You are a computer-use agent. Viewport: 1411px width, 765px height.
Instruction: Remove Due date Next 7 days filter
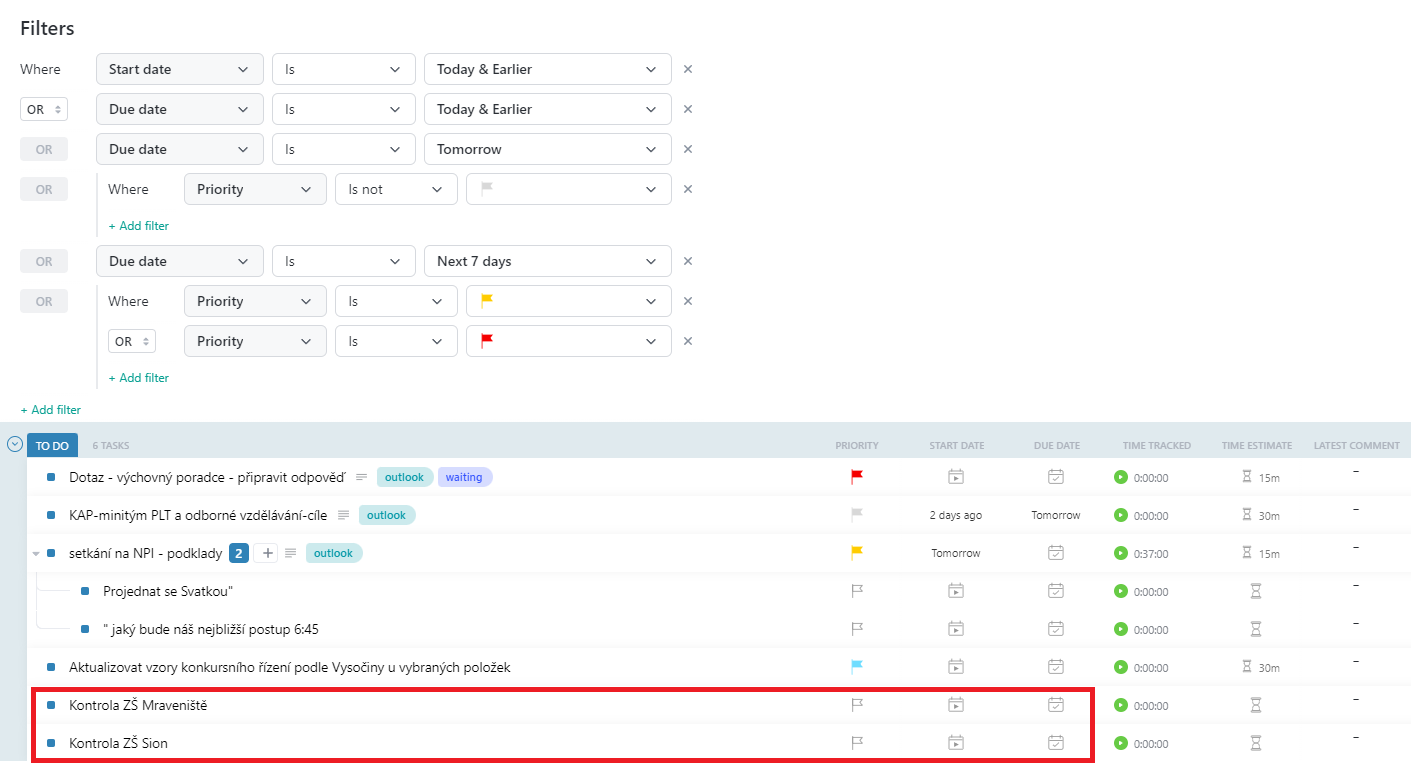(x=687, y=261)
